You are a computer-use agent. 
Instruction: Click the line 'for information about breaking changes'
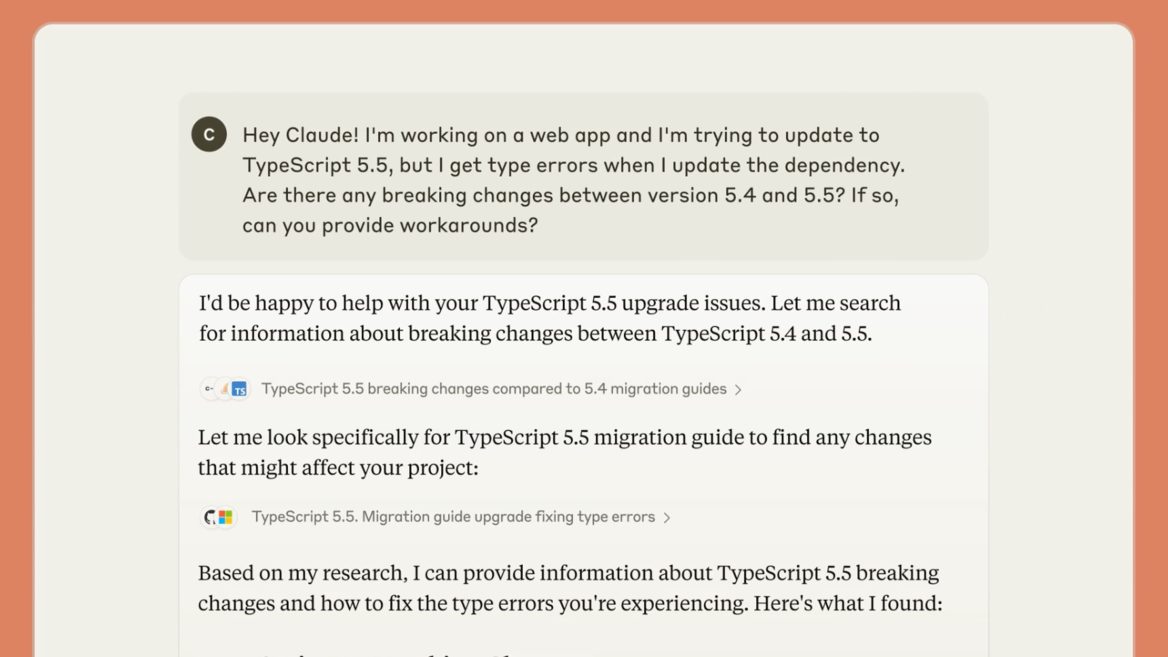tap(535, 334)
